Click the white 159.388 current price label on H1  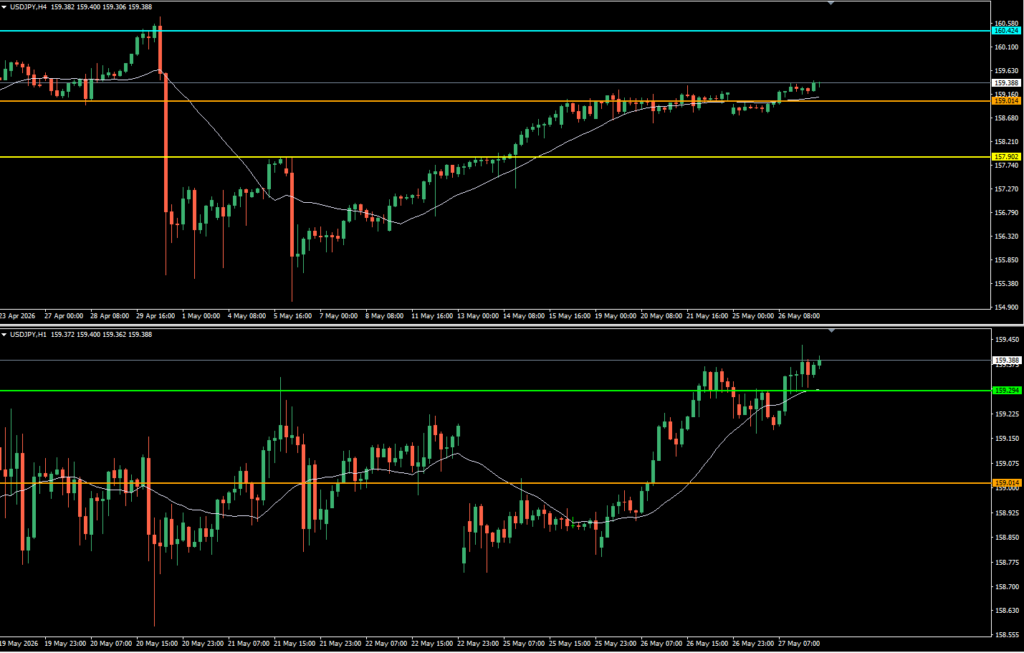pyautogui.click(x=1006, y=360)
